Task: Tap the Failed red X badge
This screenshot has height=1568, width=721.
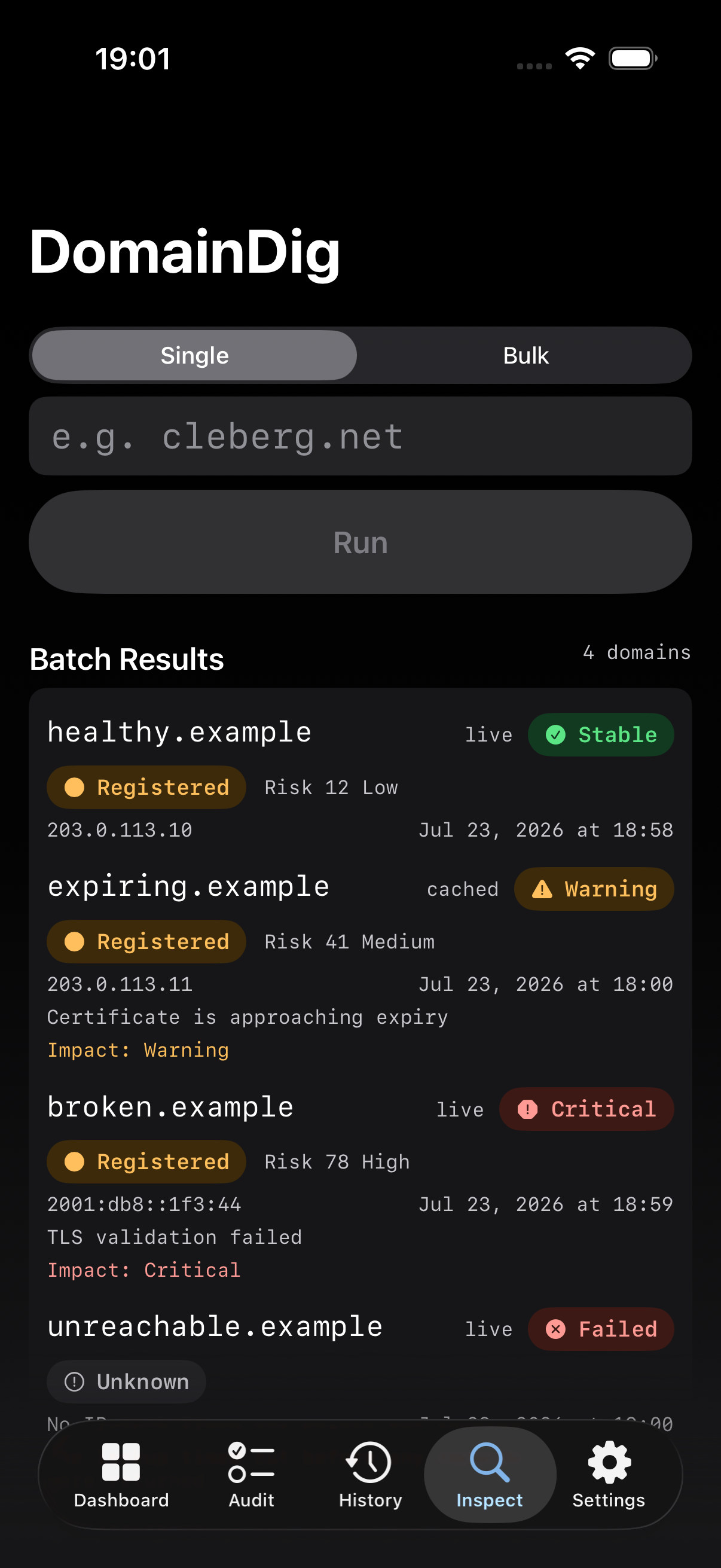Action: click(x=600, y=1329)
